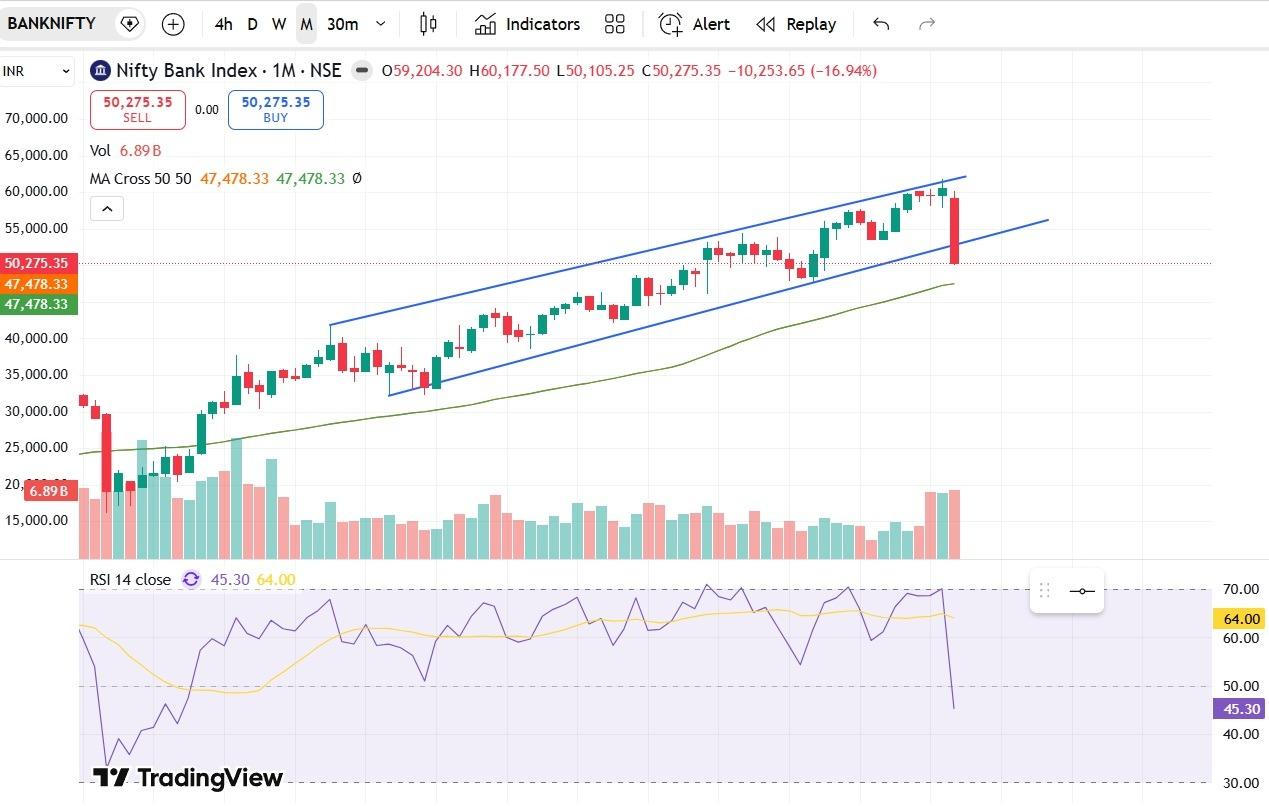The height and width of the screenshot is (806, 1269).
Task: Click the 6.89 B volume axis label
Action: 50,491
